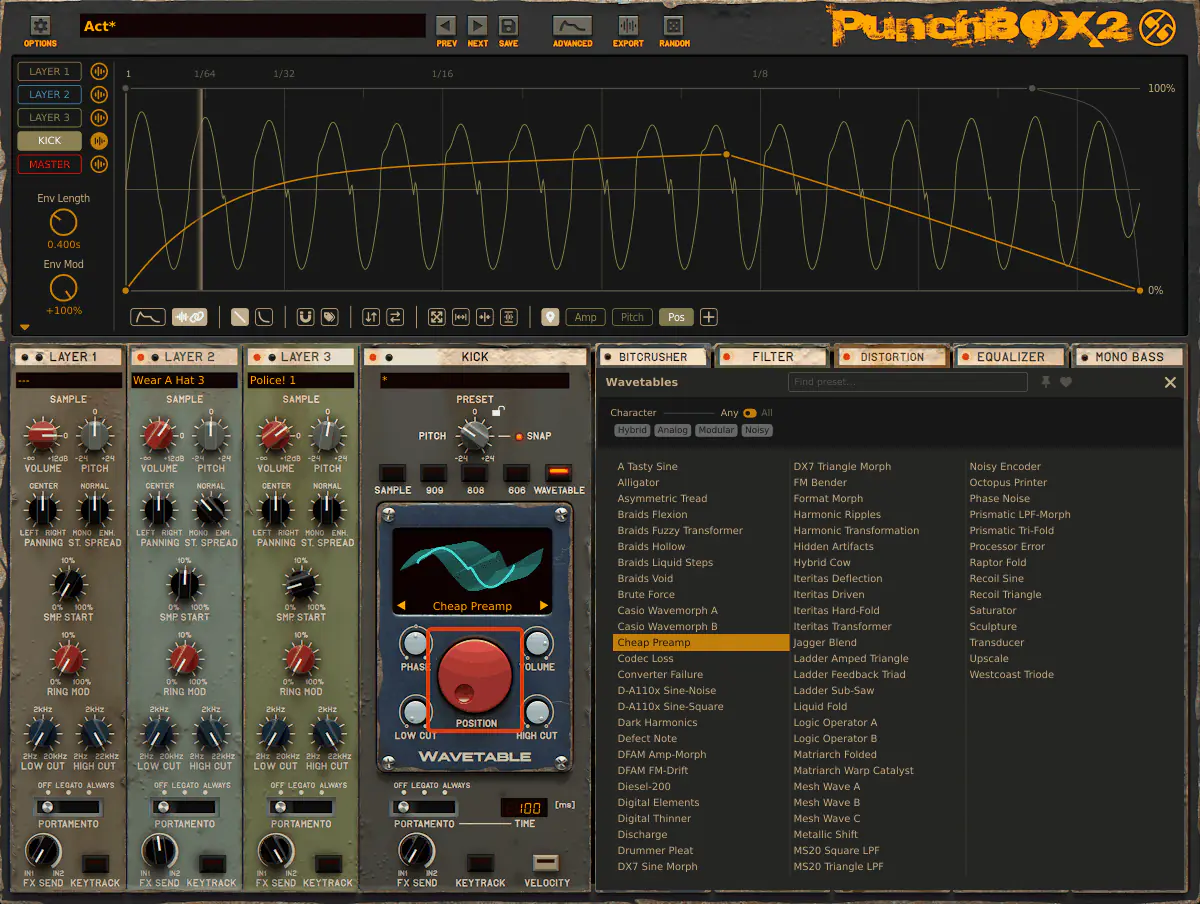Screen dimensions: 1200x904
Task: Click the vertical compress icon
Action: pos(509,317)
